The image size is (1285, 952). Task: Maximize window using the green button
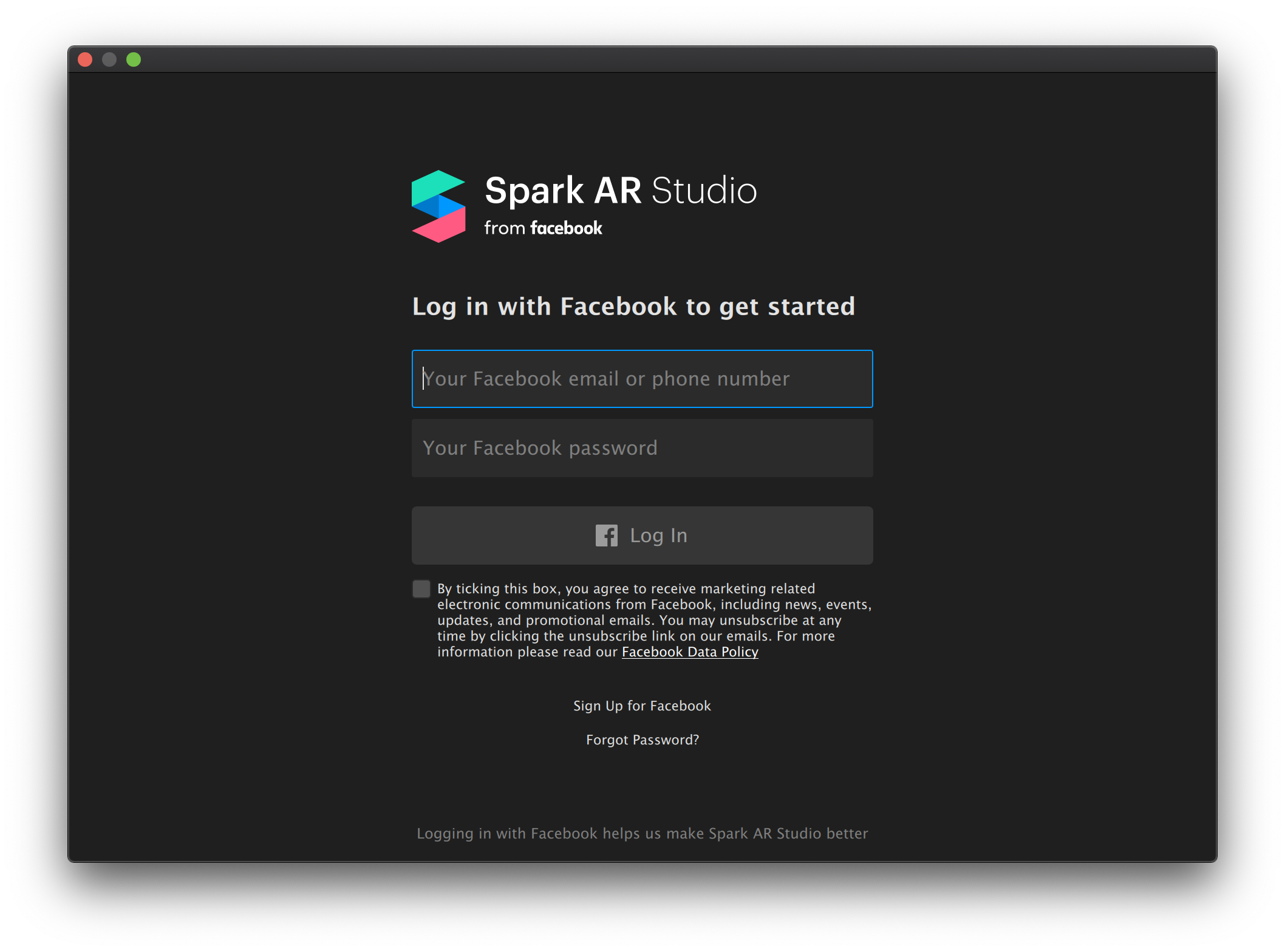[134, 59]
